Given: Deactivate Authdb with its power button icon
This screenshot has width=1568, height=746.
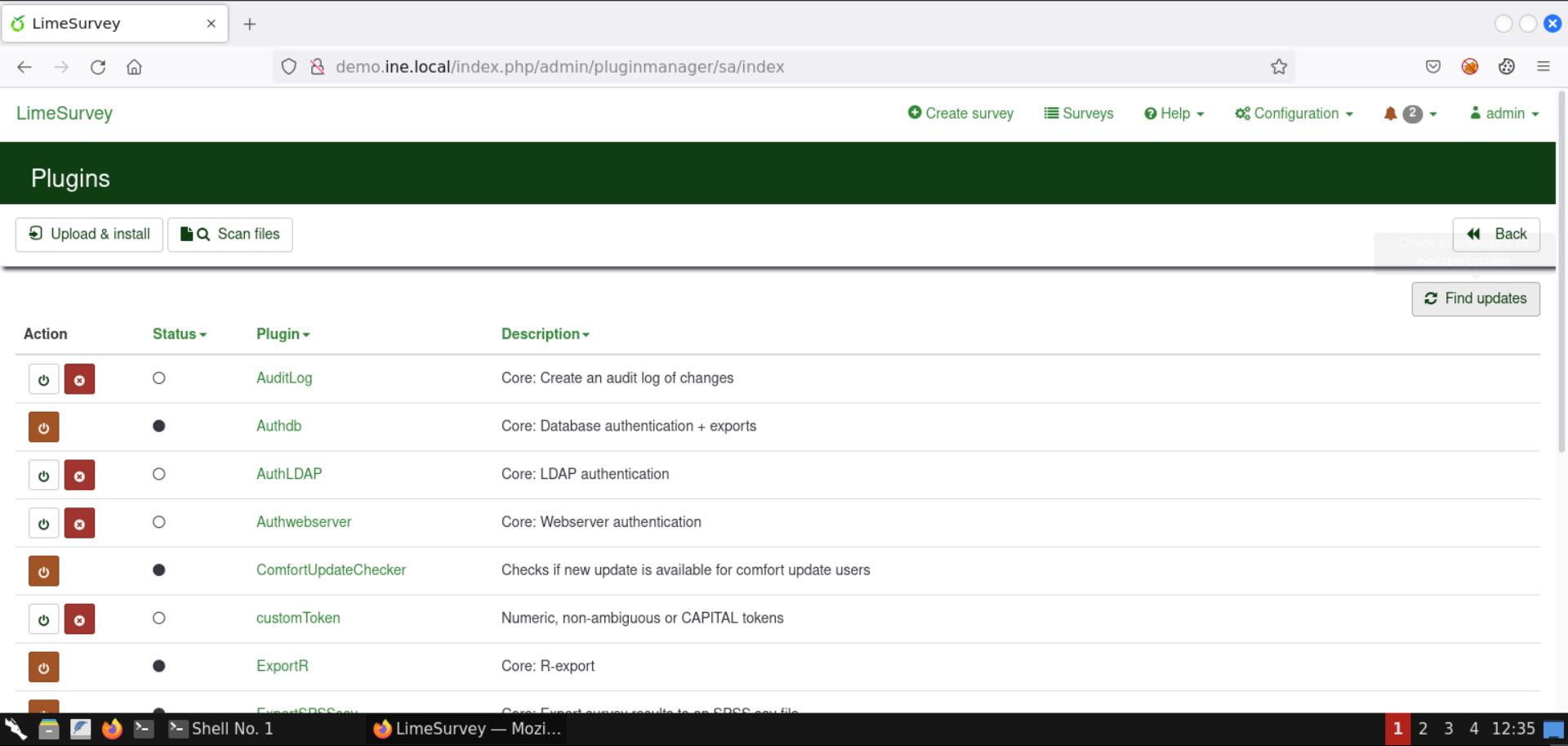Looking at the screenshot, I should [43, 427].
